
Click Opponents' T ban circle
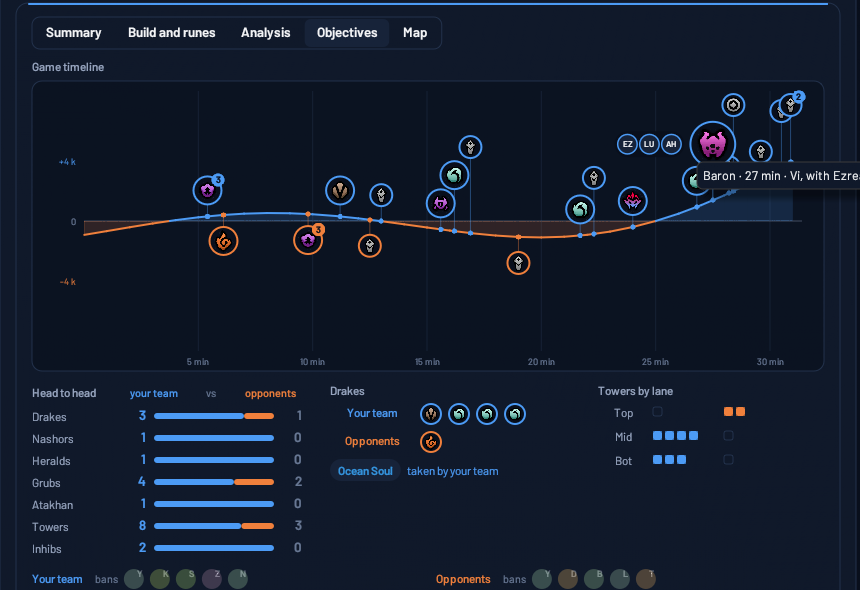click(x=646, y=579)
